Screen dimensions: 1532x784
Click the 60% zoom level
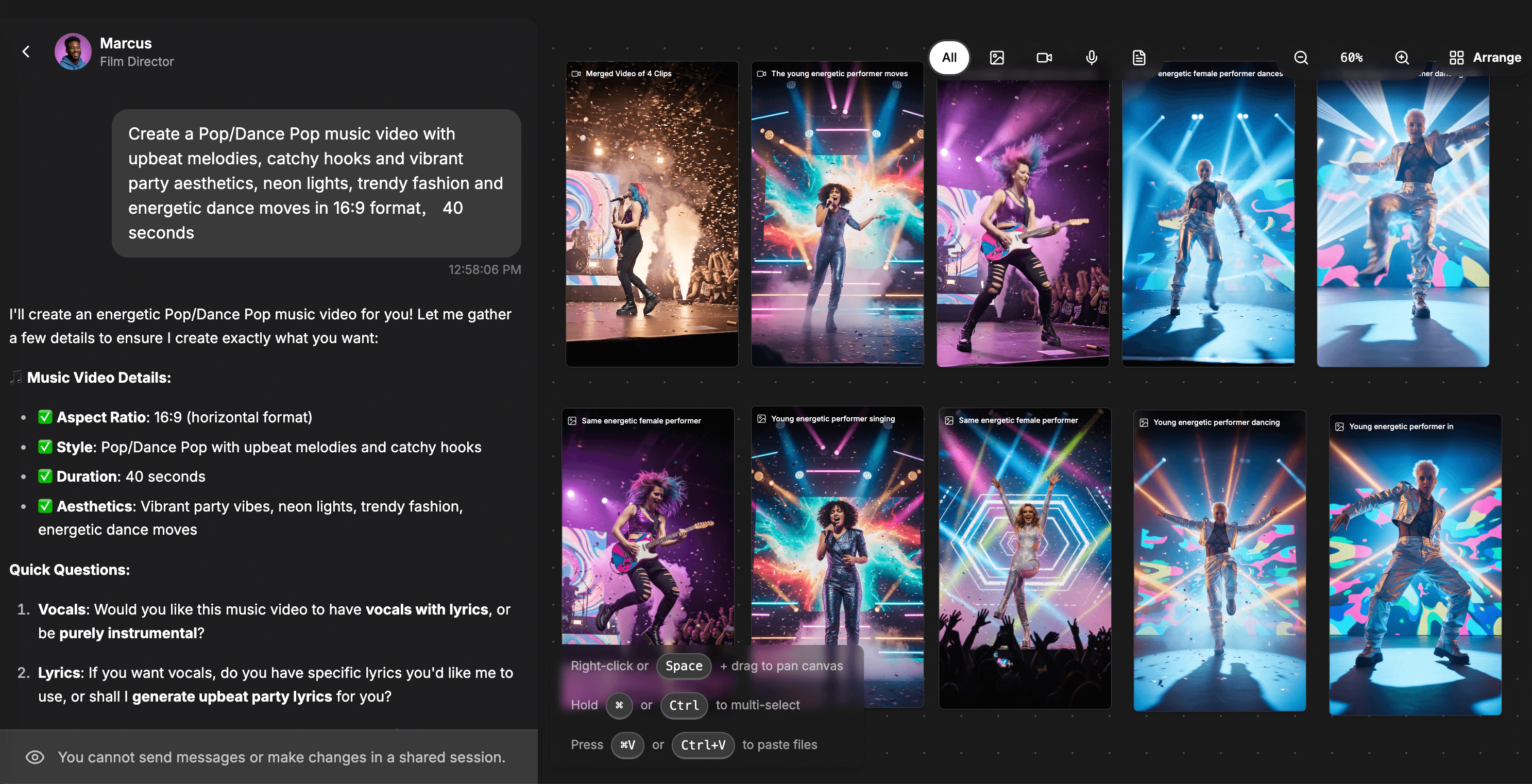[x=1351, y=58]
